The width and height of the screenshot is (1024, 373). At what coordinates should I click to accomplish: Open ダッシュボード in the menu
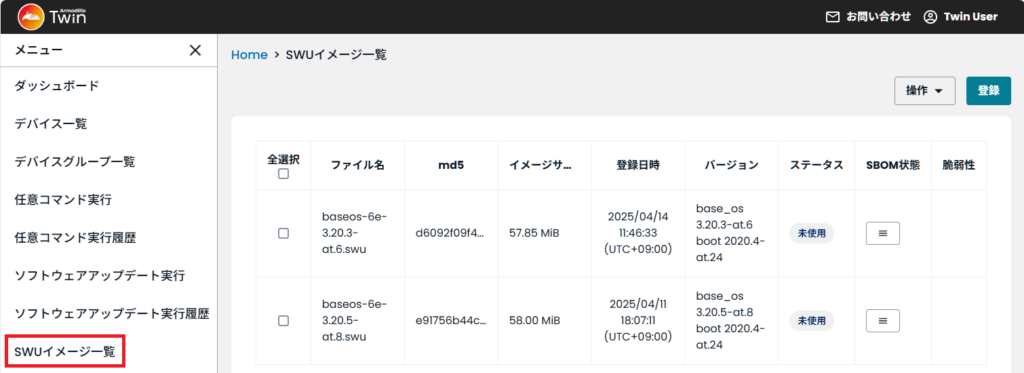pos(57,86)
